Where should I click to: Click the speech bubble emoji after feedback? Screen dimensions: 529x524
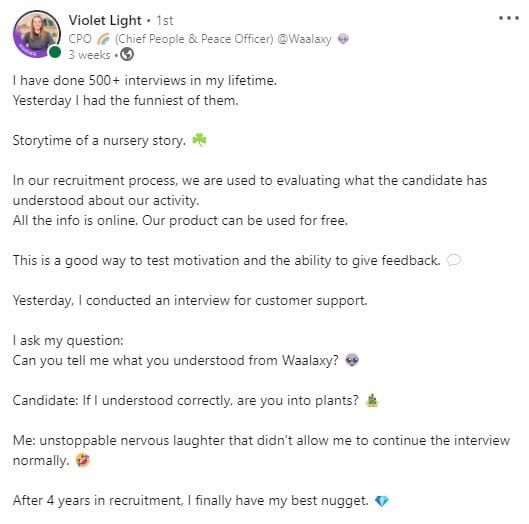coord(453,260)
